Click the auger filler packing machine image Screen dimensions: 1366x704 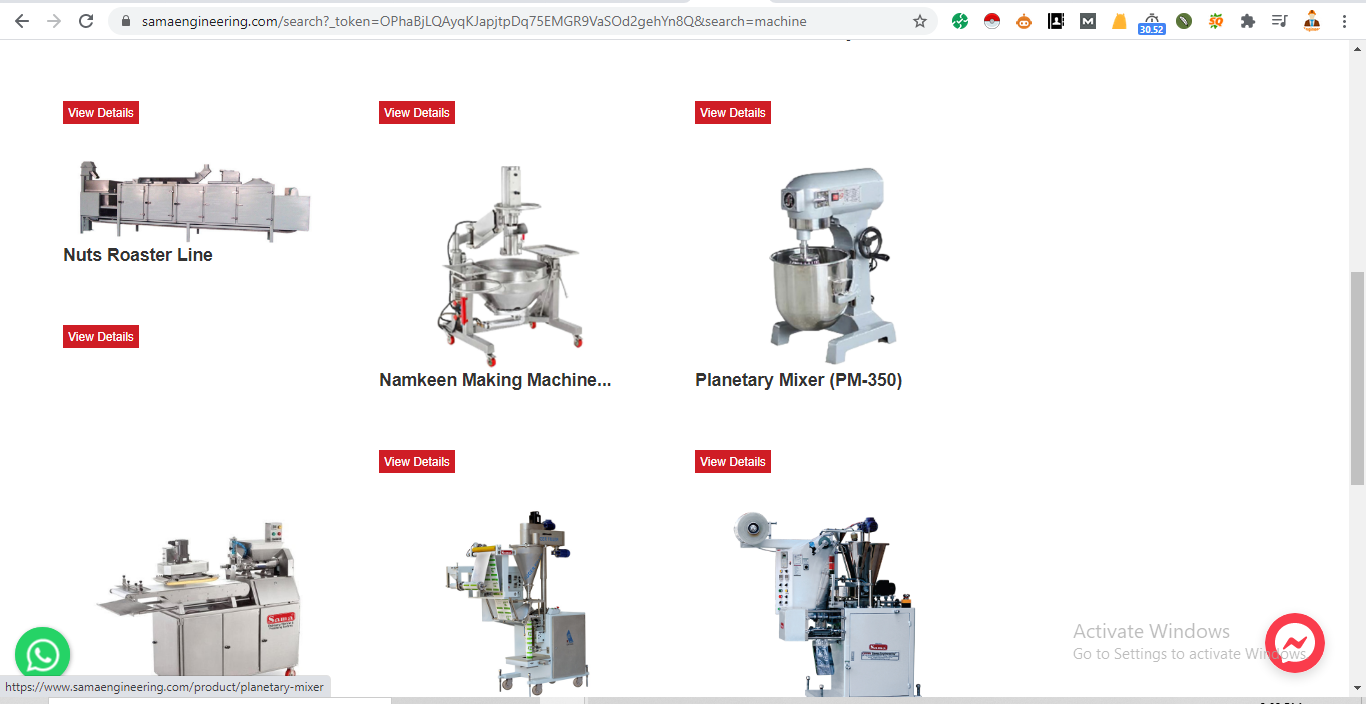point(515,603)
